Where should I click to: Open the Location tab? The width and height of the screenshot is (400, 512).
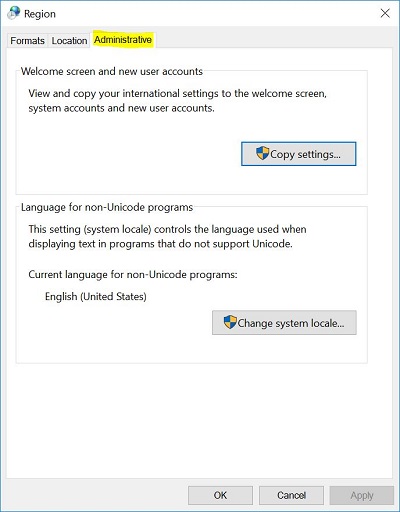pos(69,41)
